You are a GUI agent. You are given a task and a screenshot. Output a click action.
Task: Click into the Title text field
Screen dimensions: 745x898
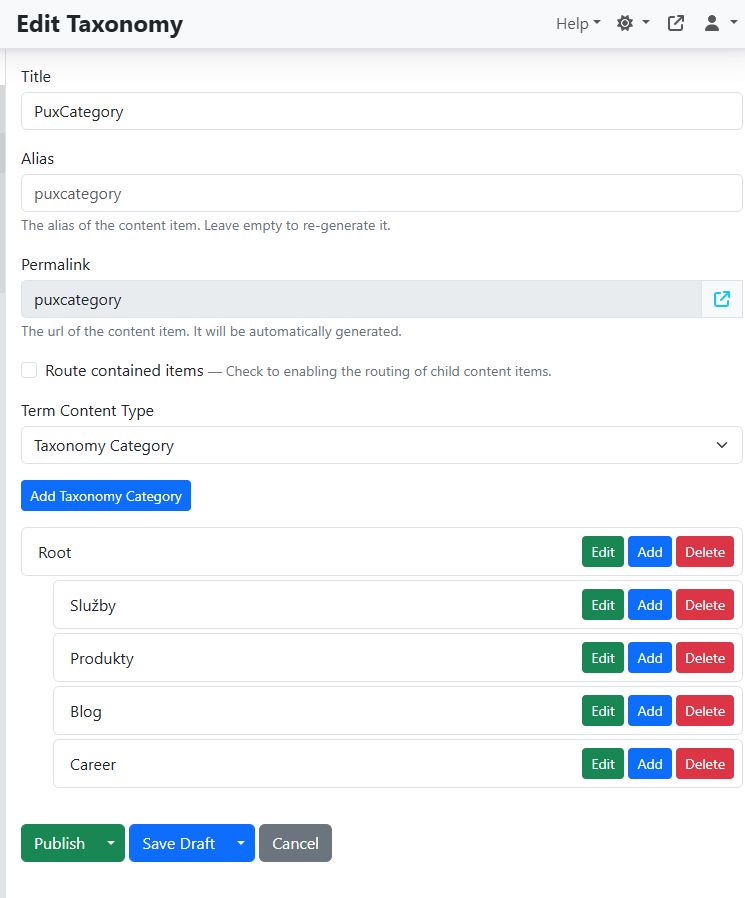pos(381,112)
